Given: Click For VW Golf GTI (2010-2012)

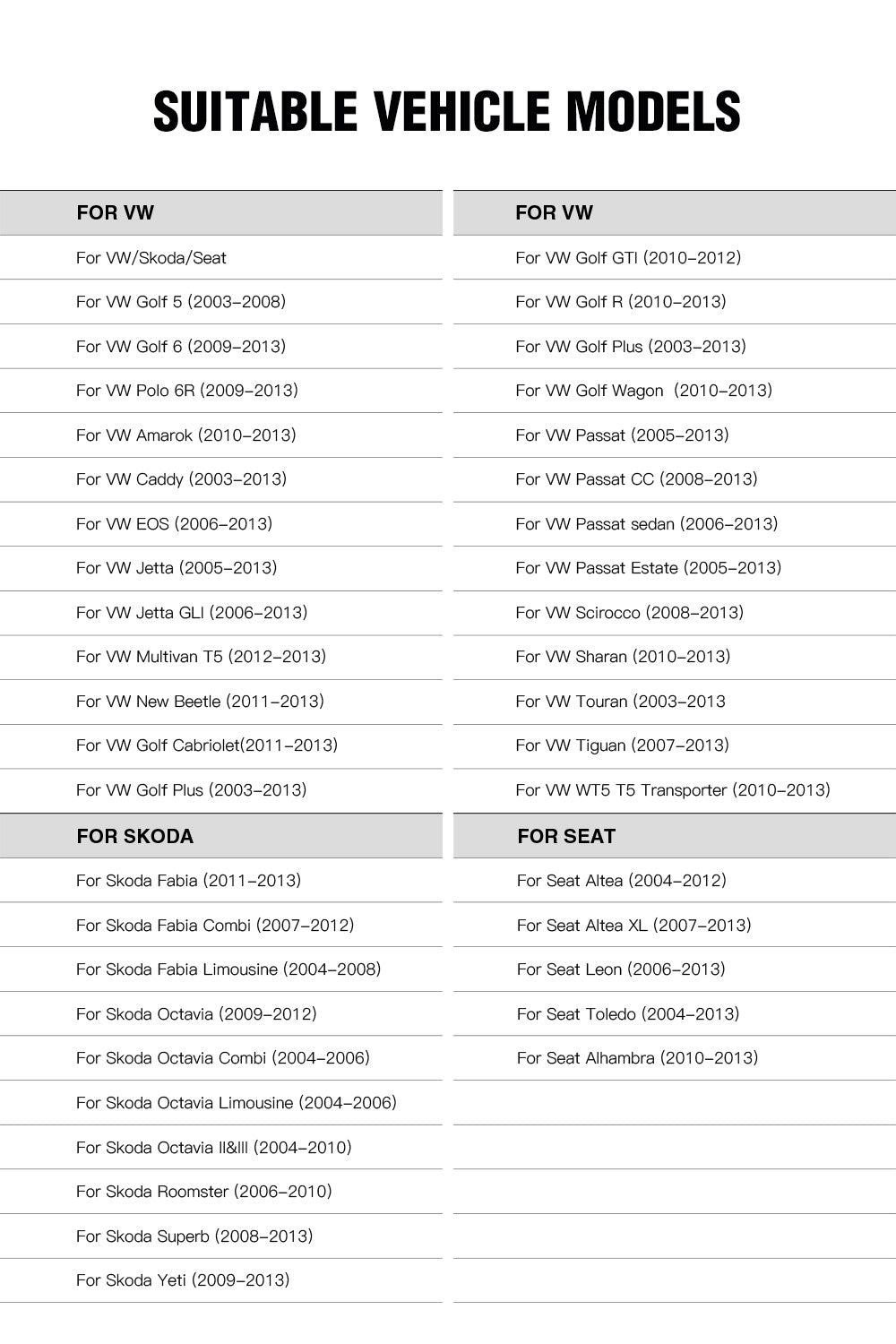Looking at the screenshot, I should point(628,258).
